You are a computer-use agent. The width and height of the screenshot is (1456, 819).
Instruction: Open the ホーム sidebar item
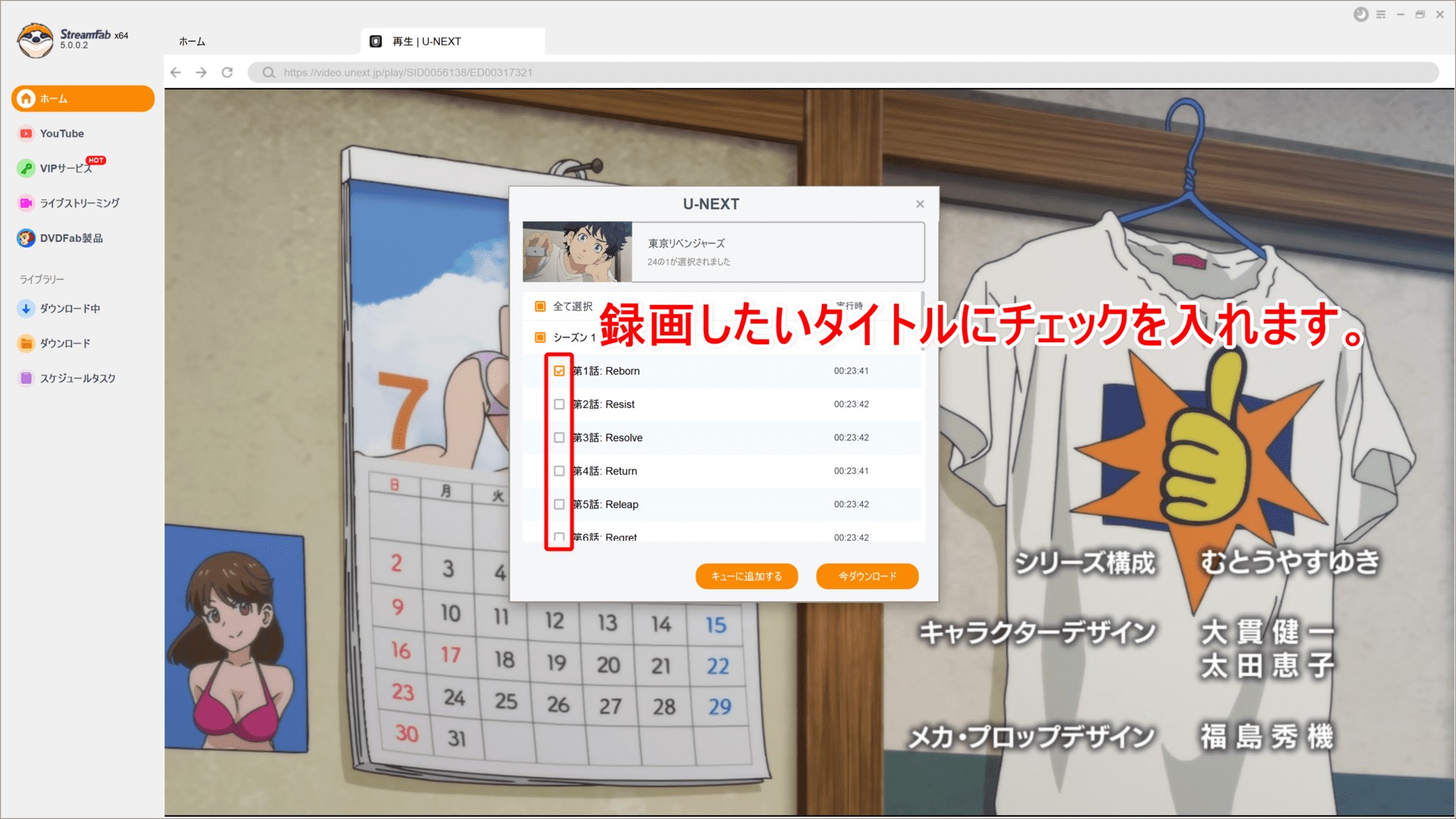[x=83, y=99]
